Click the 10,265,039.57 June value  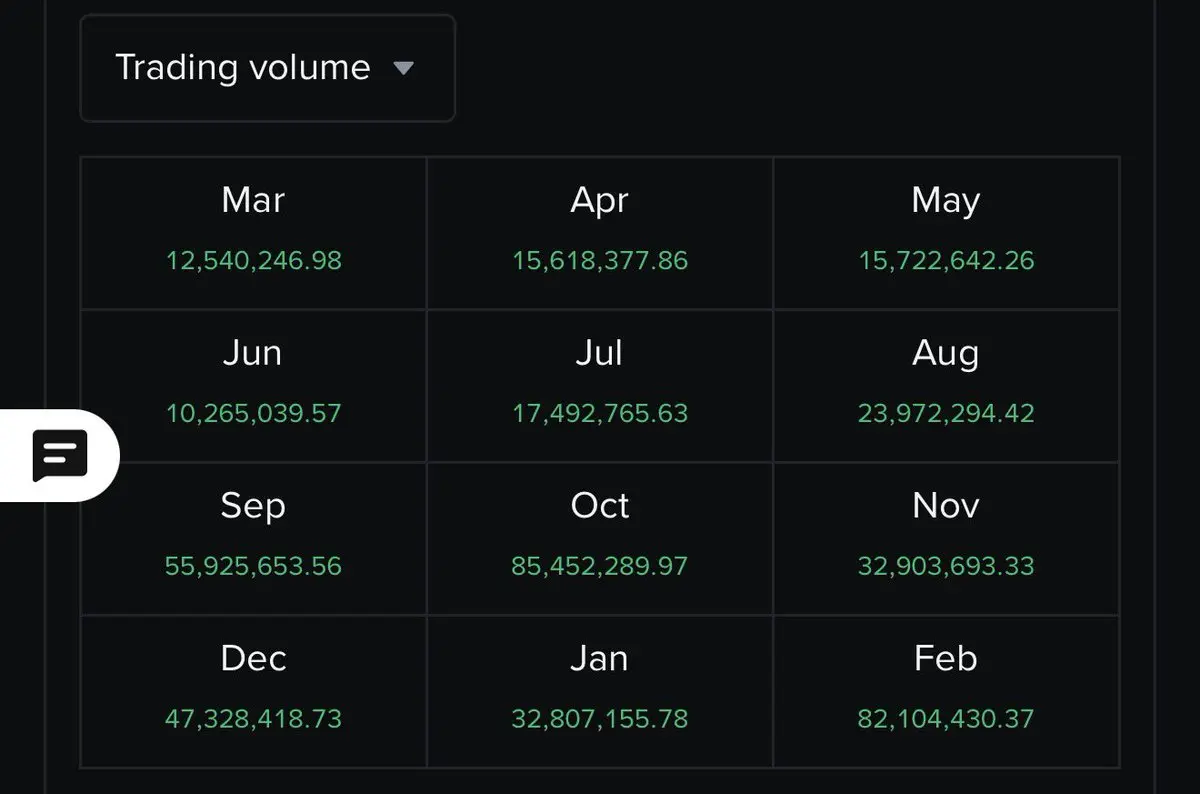(254, 413)
